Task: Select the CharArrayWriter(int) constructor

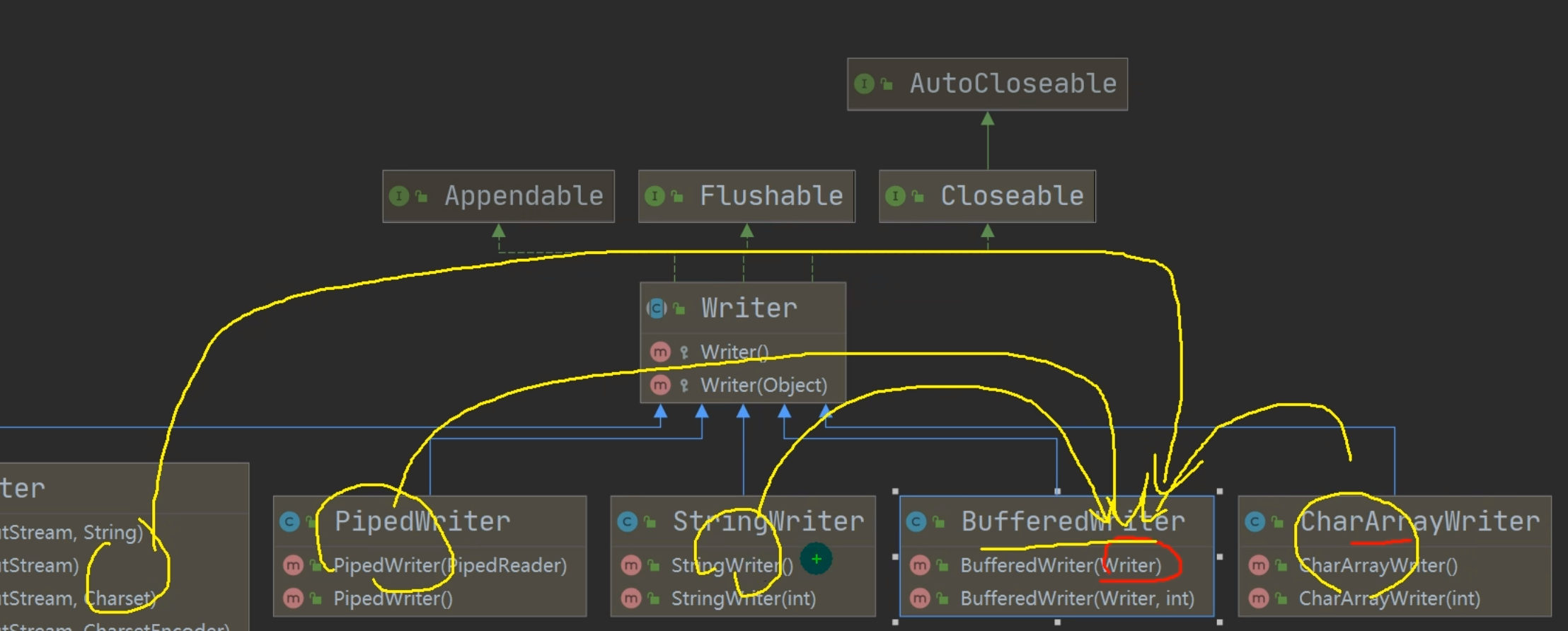Action: point(1395,598)
